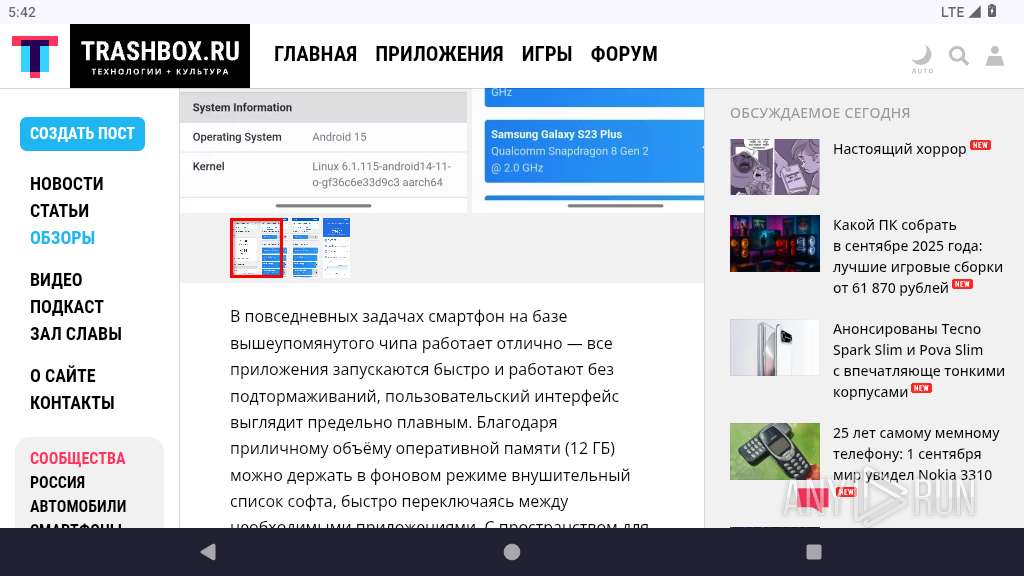Click ОБСУЖДАЕМОЕ СЕГОДНЯ heading

coord(820,113)
